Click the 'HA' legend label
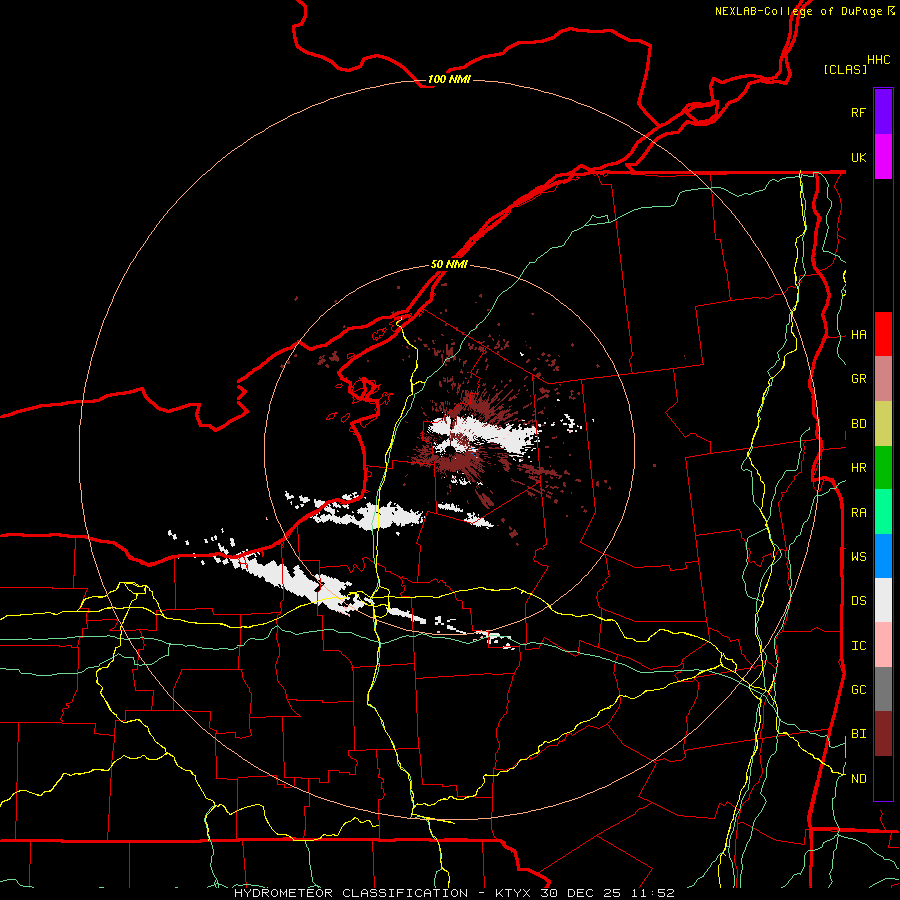Image resolution: width=900 pixels, height=900 pixels. 858,335
